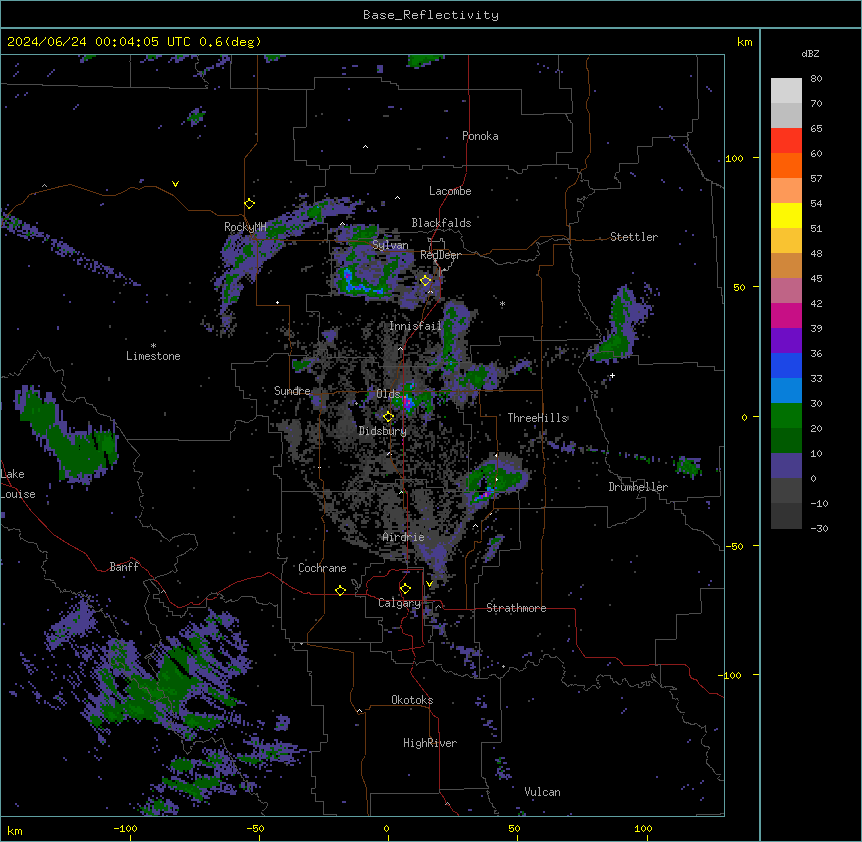The image size is (862, 842).
Task: Click the magenta storm core east of Olds
Action: (x=407, y=402)
